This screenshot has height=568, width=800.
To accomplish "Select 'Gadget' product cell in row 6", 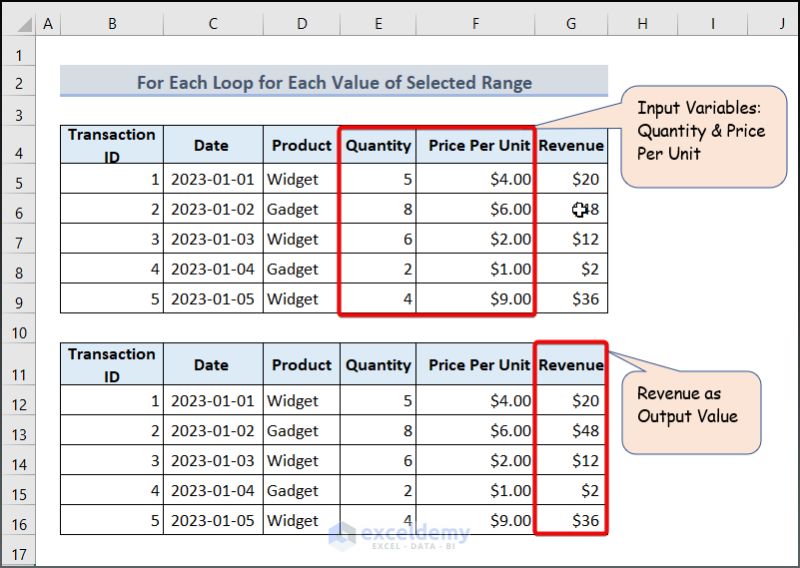I will point(302,209).
